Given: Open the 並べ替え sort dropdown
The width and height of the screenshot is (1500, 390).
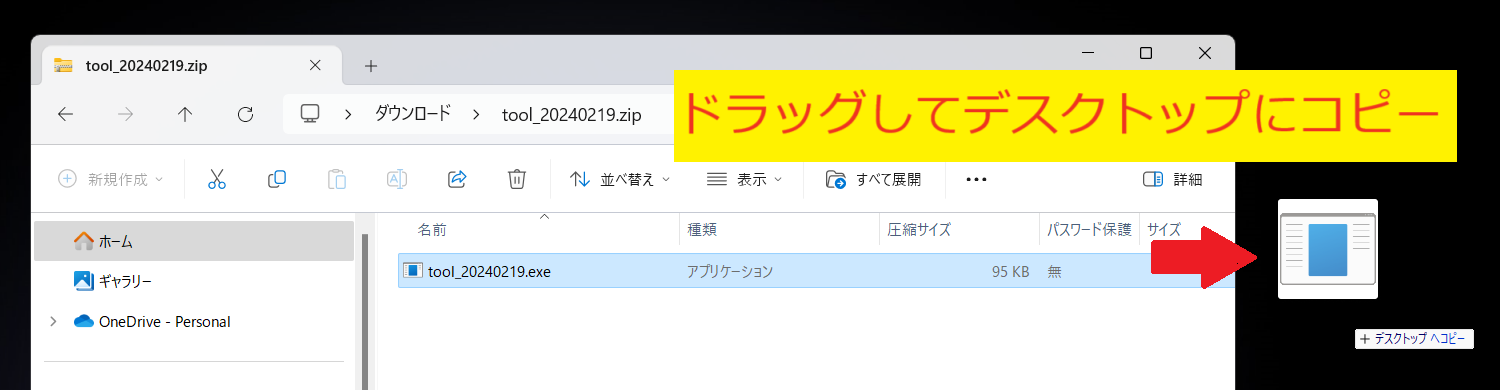Looking at the screenshot, I should point(619,180).
